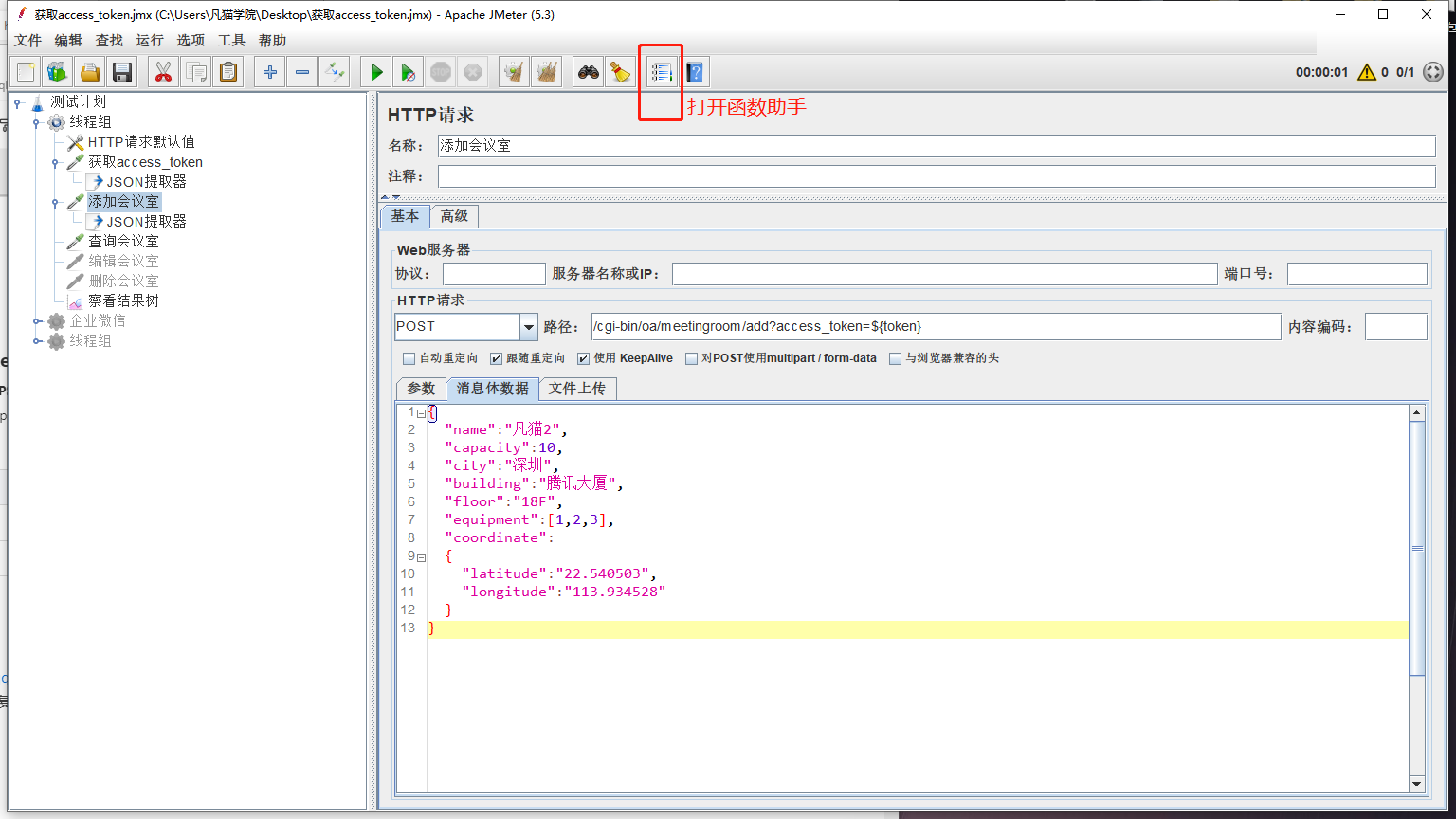The image size is (1456, 819).
Task: Clear results with single broom-gear icon
Action: (515, 72)
